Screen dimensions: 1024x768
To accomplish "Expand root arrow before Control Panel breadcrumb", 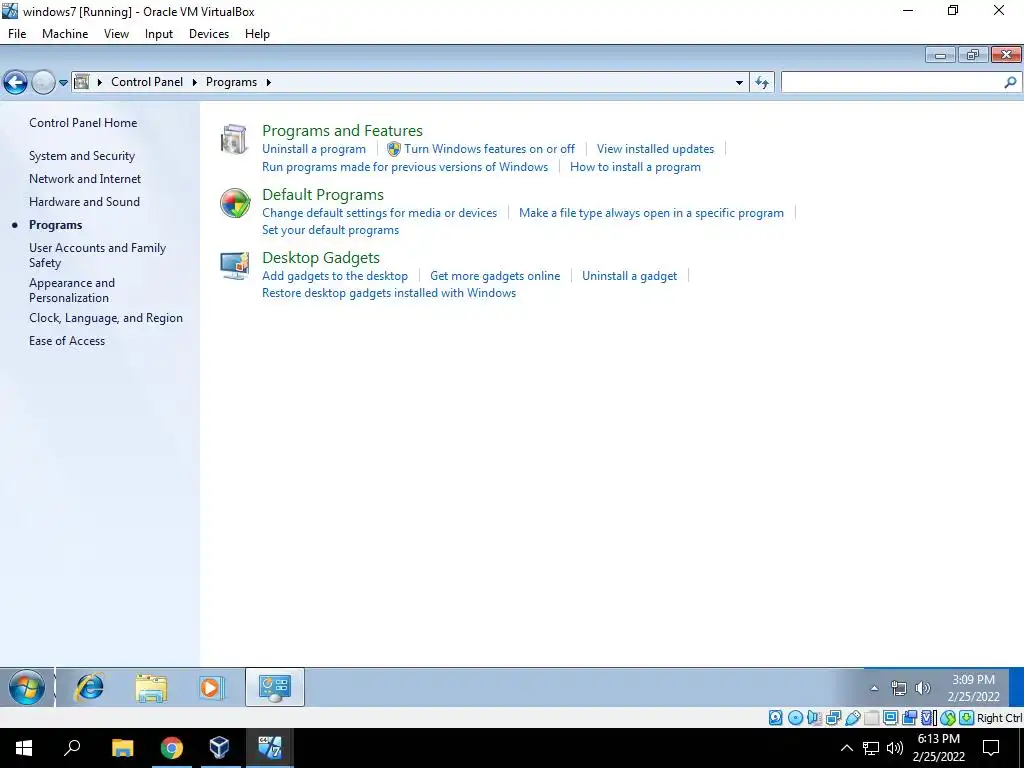I will [x=99, y=82].
